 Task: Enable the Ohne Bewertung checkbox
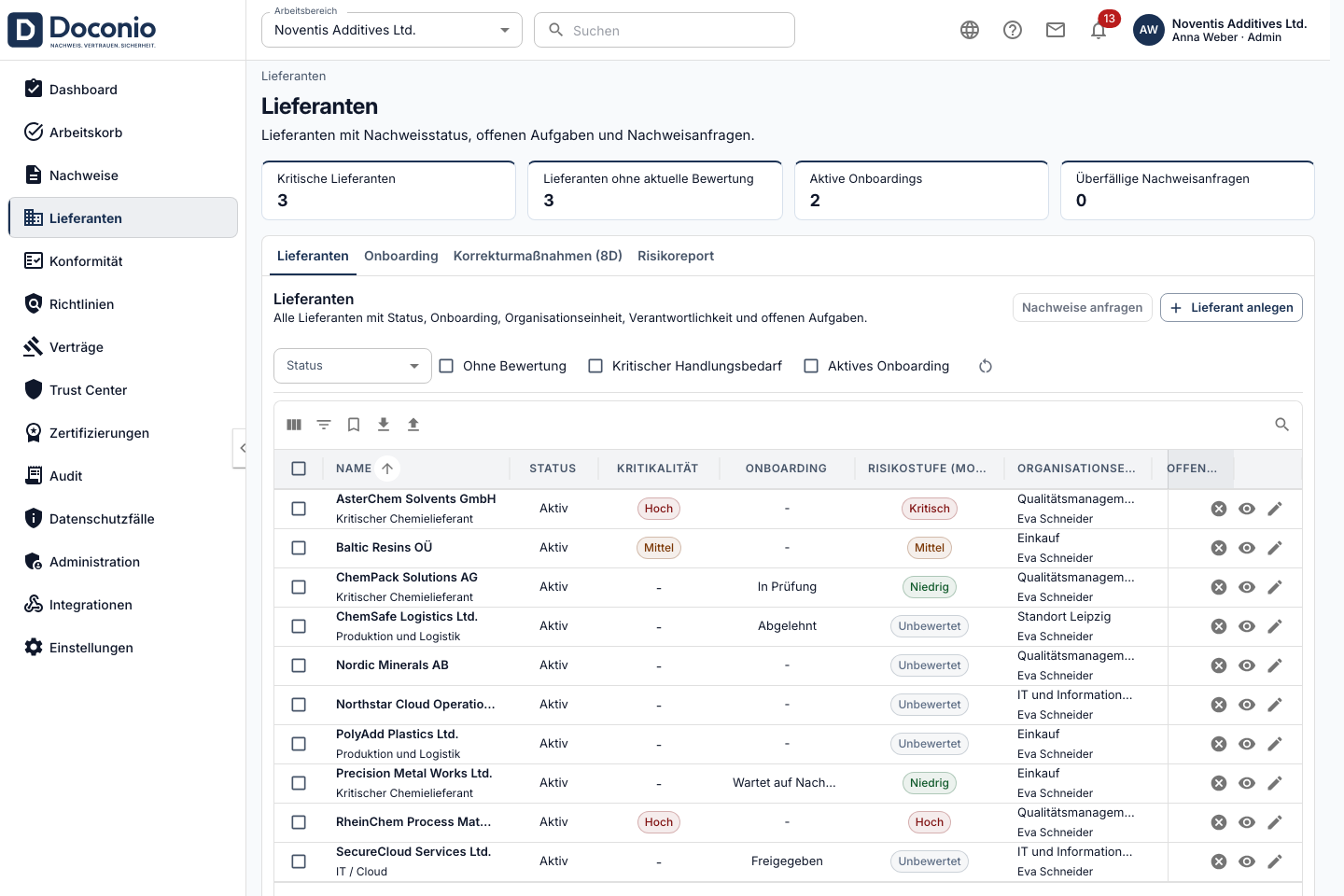446,366
